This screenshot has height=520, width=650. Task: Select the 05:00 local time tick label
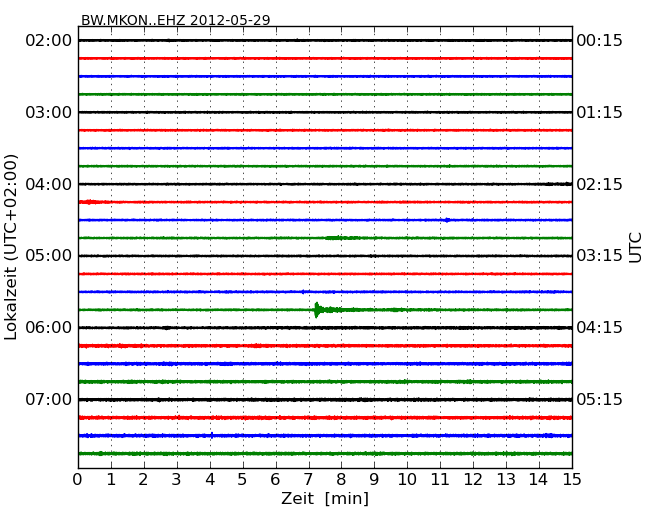click(49, 255)
